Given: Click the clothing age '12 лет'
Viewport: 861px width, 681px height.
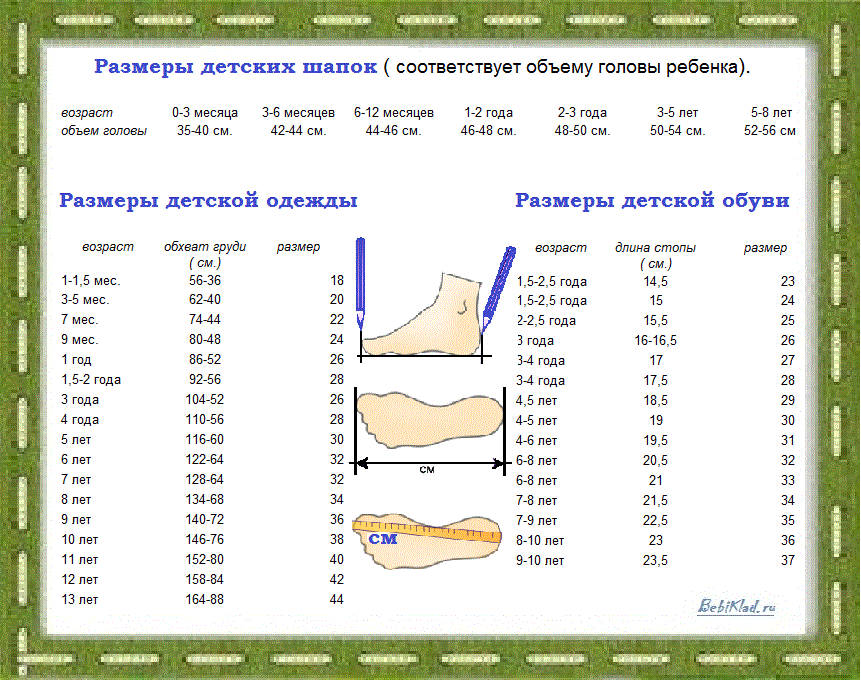Looking at the screenshot, I should pos(80,579).
